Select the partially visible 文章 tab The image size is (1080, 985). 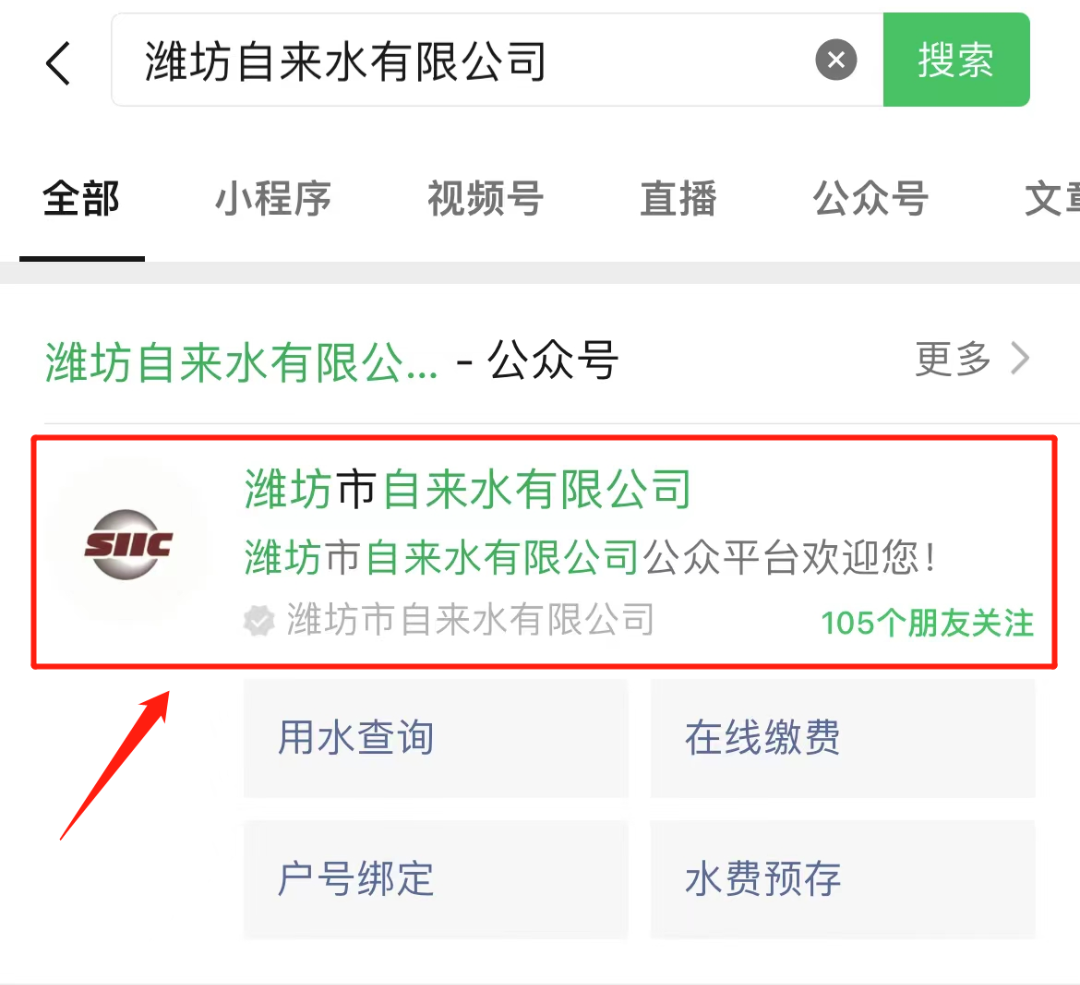tap(1052, 199)
